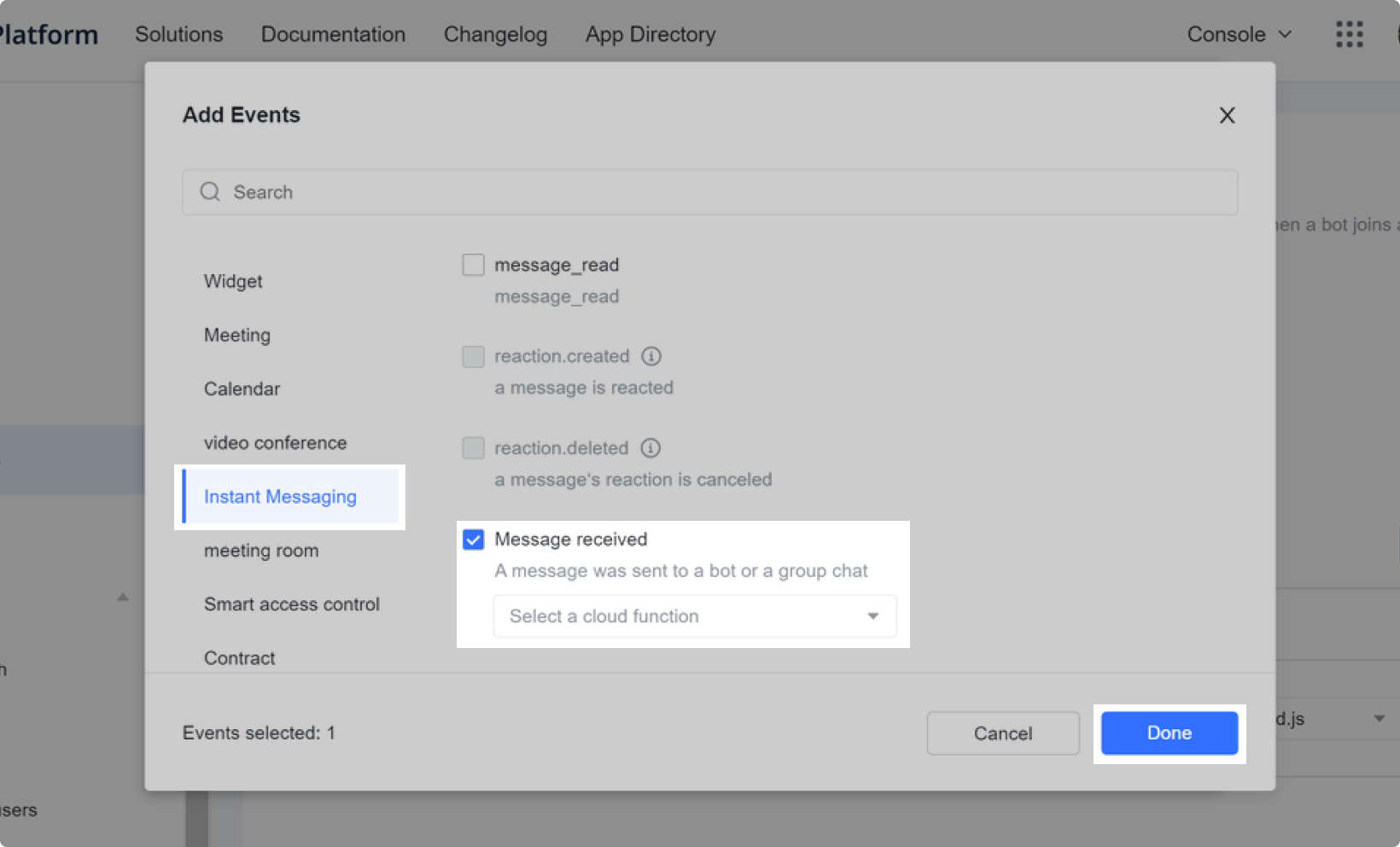Image resolution: width=1400 pixels, height=847 pixels.
Task: Select the Instant Messaging category
Action: coord(280,497)
